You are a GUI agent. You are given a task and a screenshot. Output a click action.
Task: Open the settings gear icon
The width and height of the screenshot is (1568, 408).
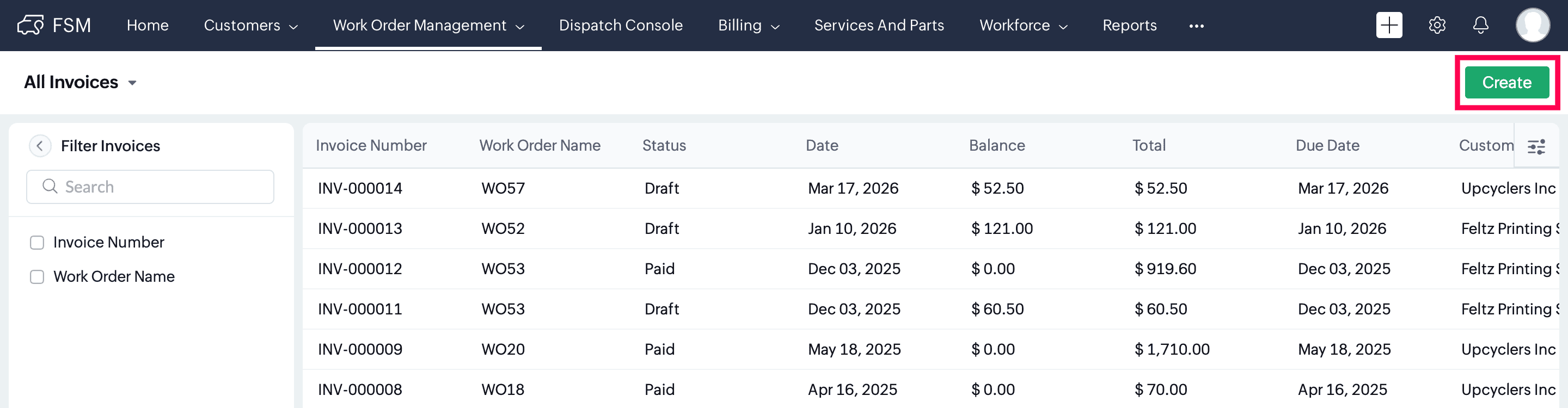(x=1437, y=25)
